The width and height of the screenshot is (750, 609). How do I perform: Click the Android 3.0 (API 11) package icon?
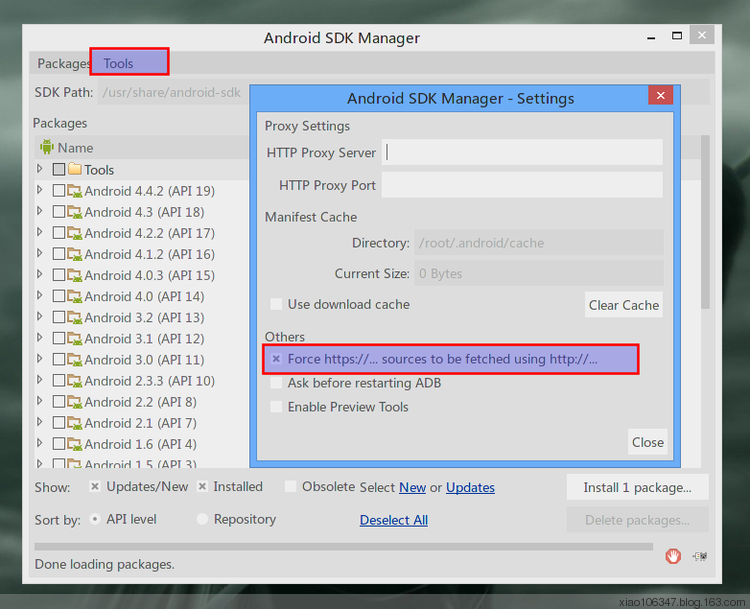click(x=74, y=359)
